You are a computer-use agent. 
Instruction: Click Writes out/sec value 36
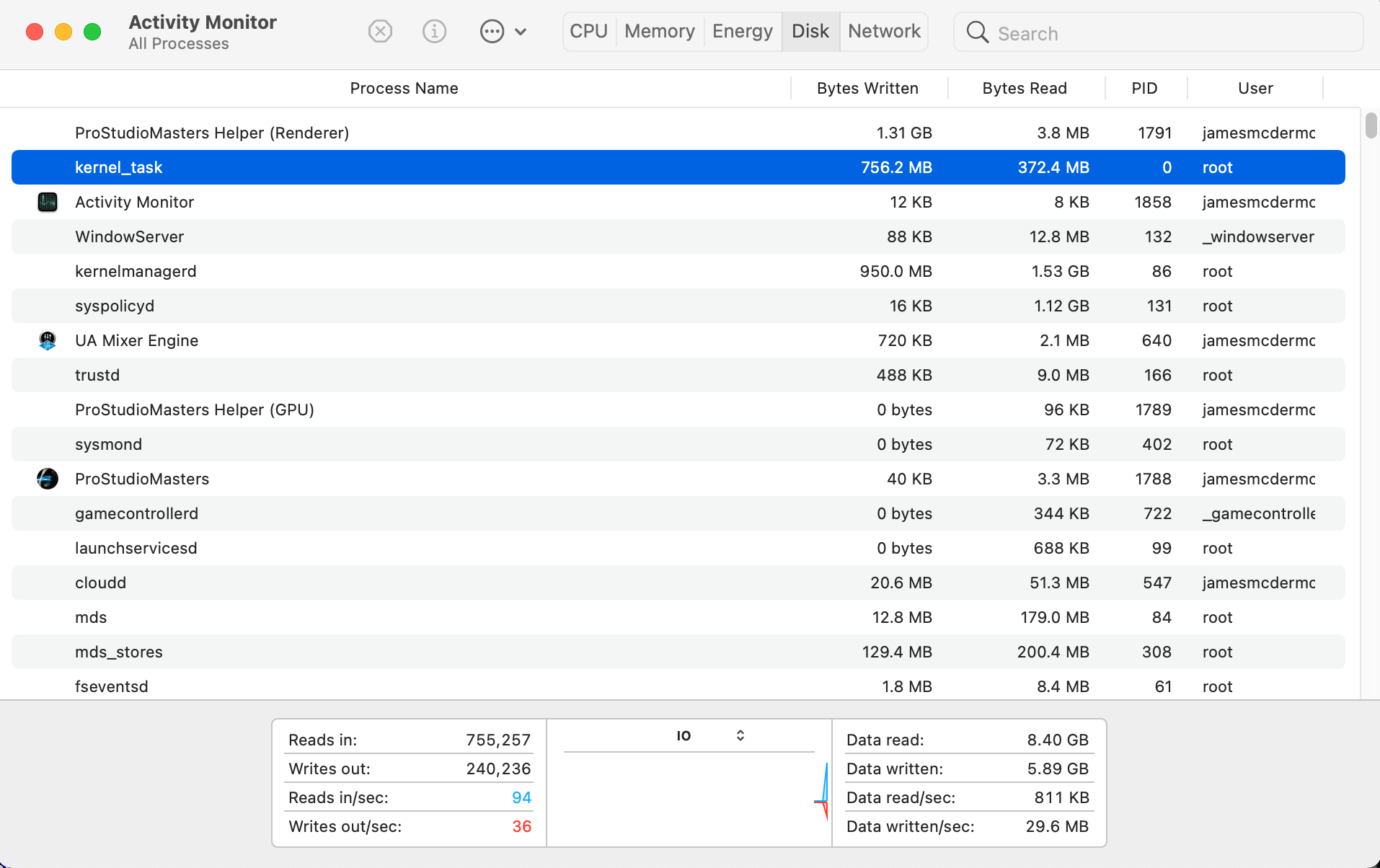coord(521,826)
